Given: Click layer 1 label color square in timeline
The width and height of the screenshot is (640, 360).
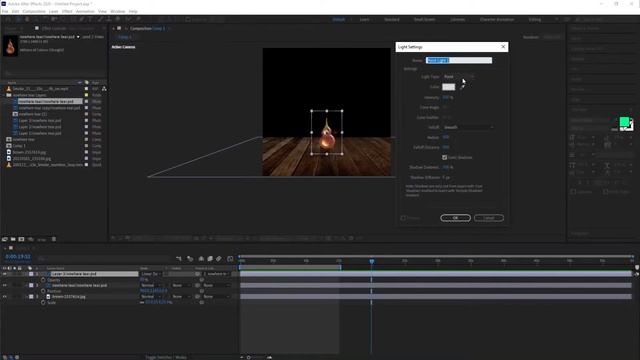Looking at the screenshot, I should [31, 274].
